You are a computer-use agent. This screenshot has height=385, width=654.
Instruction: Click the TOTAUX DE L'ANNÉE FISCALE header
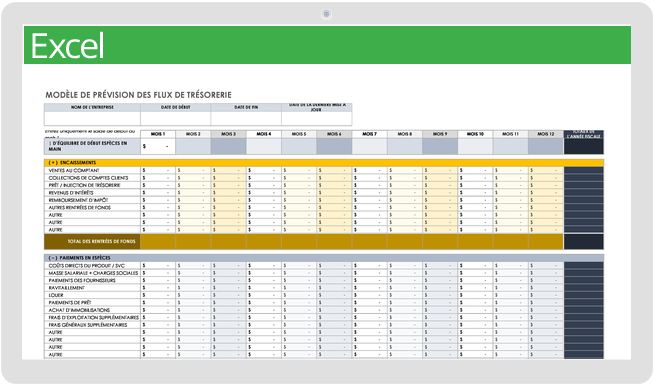point(584,134)
